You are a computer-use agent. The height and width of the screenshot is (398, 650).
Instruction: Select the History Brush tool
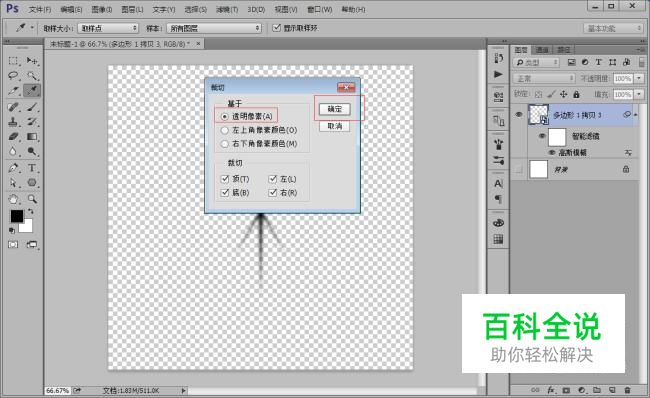click(32, 122)
